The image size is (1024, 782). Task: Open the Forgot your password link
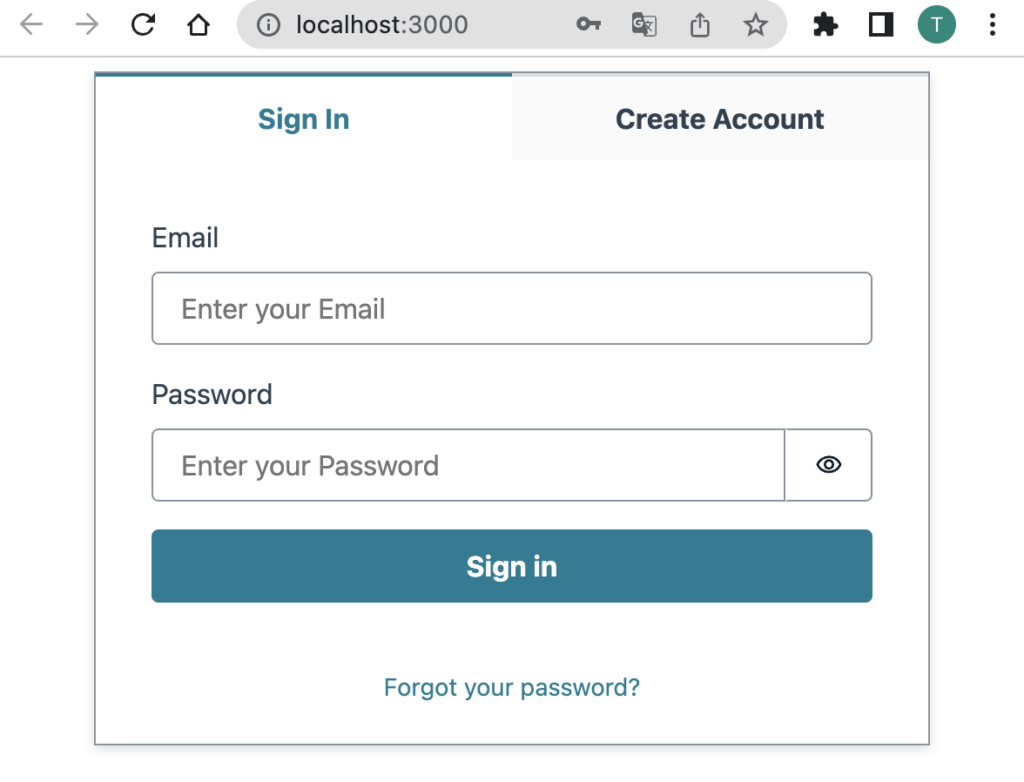click(512, 687)
